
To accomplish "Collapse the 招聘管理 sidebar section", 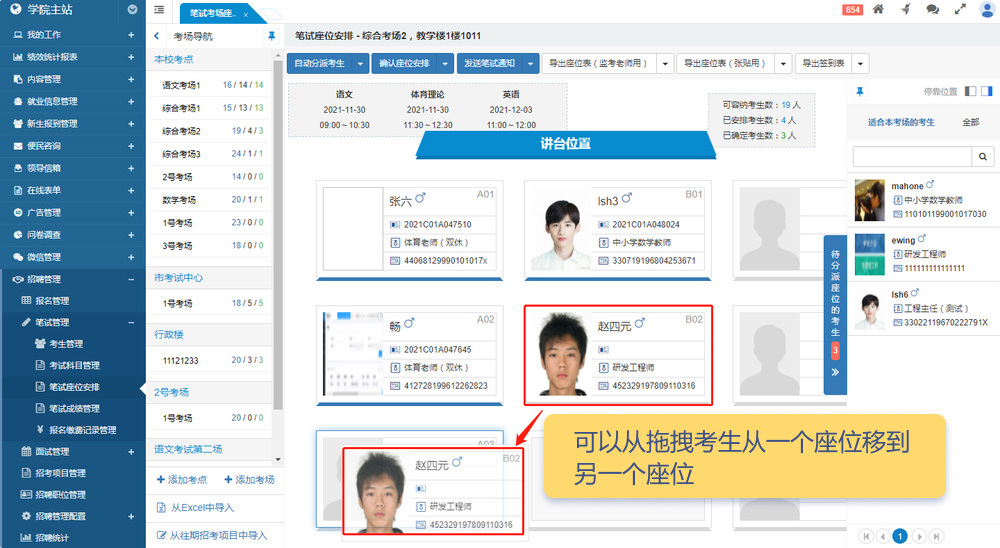I will tap(131, 279).
